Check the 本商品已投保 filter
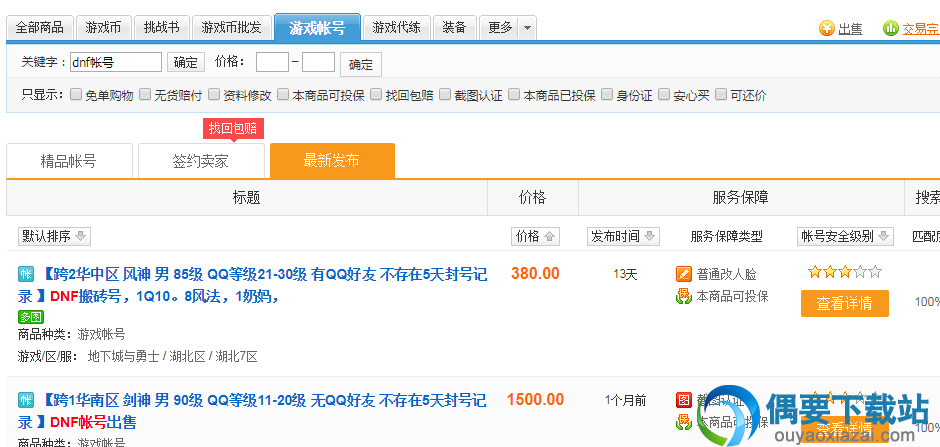Image resolution: width=940 pixels, height=447 pixels. pyautogui.click(x=514, y=94)
